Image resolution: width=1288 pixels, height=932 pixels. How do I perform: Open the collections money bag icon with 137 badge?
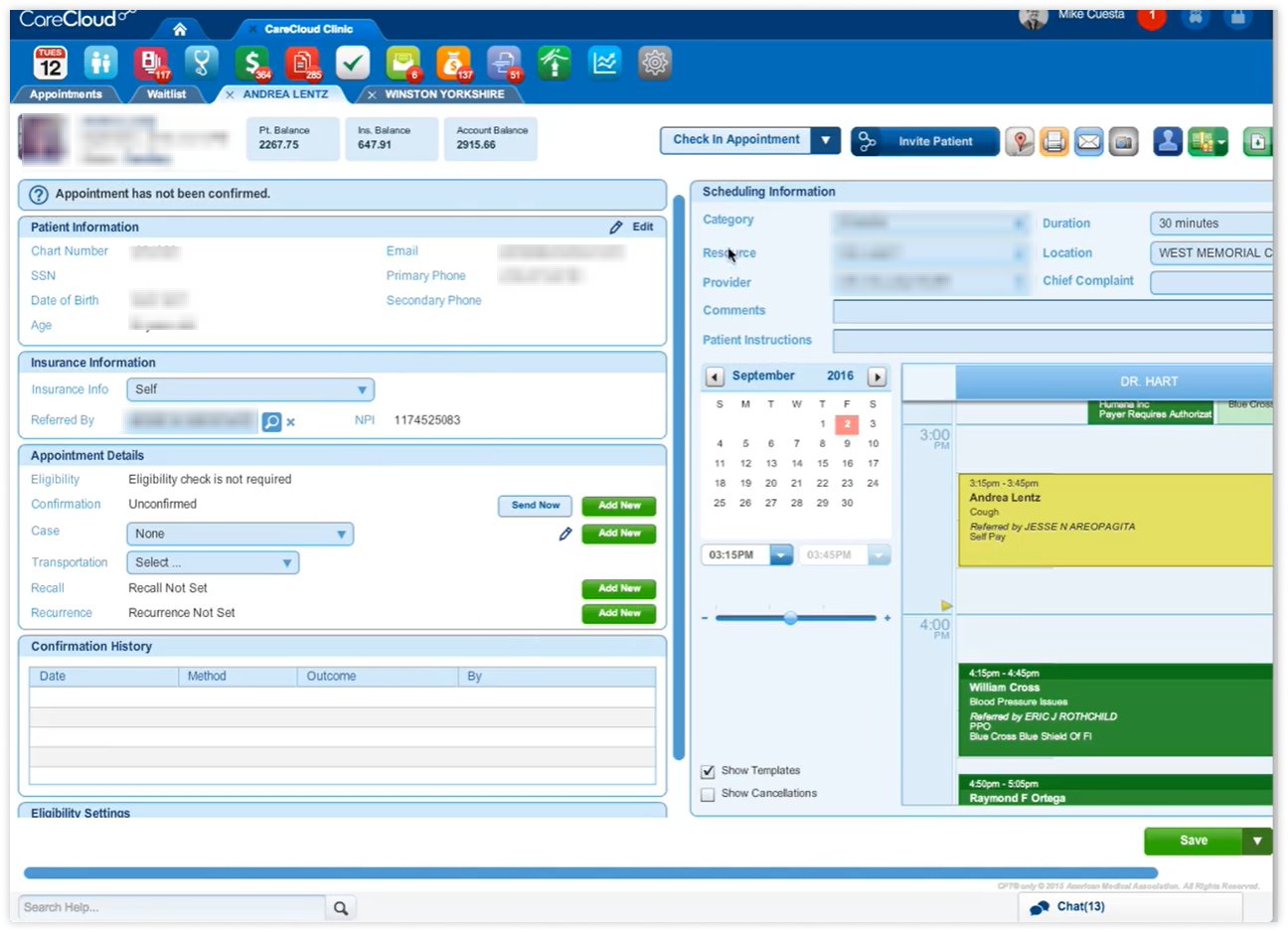453,63
